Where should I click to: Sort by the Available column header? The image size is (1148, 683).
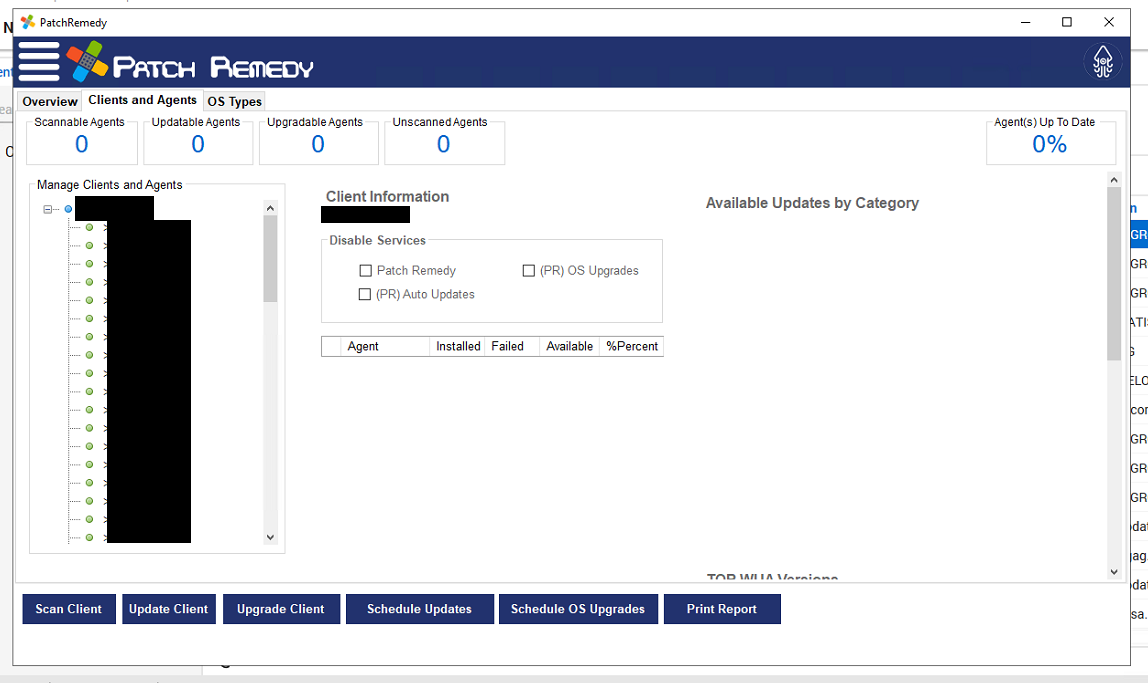tap(570, 346)
